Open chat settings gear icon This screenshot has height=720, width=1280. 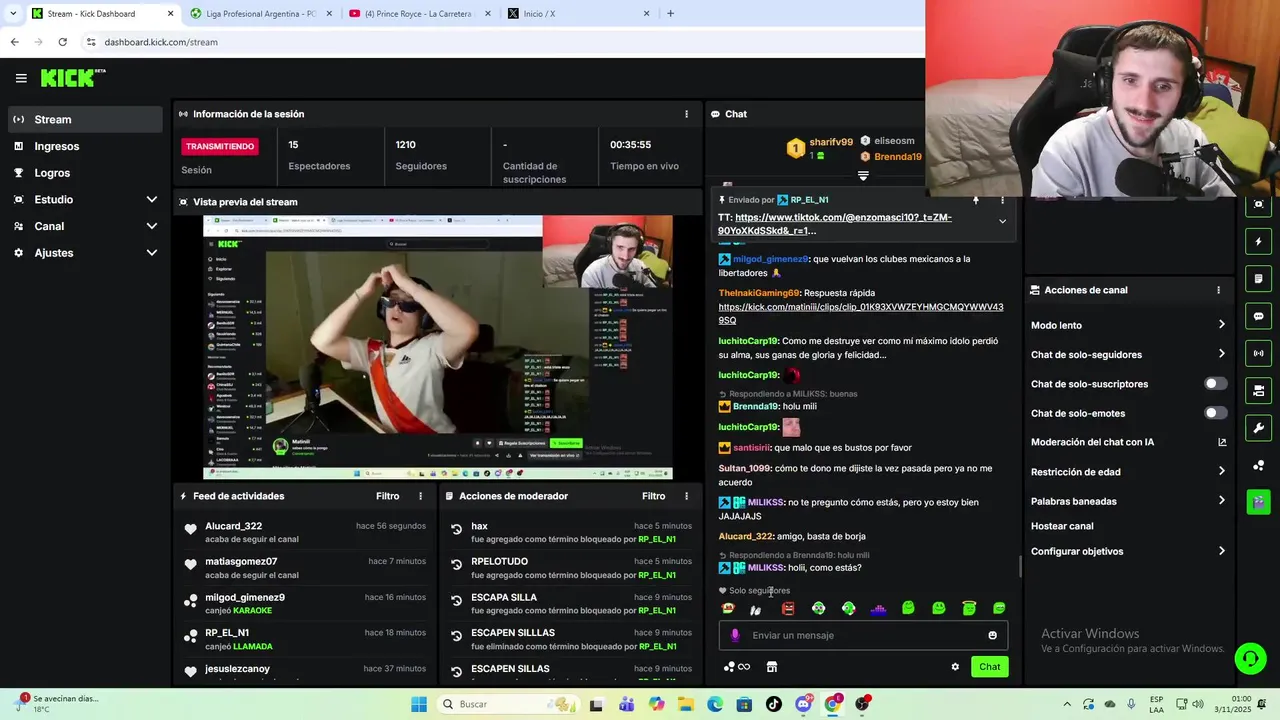coord(955,667)
